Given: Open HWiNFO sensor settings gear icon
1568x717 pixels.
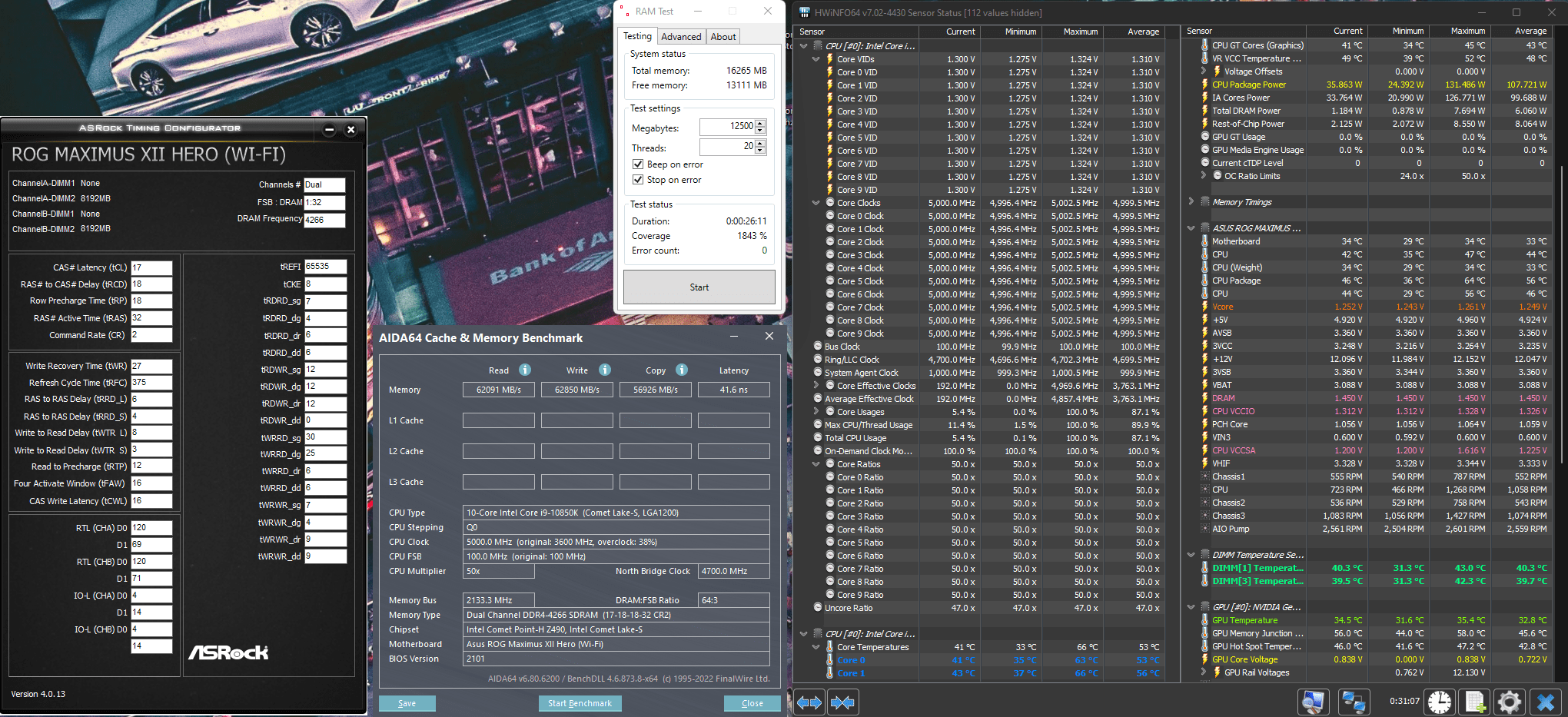Looking at the screenshot, I should click(x=1509, y=702).
